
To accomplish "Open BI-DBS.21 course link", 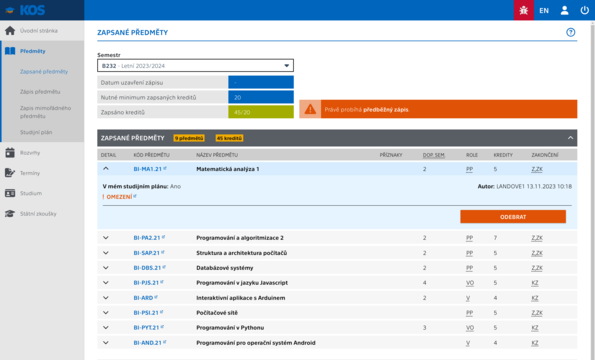I will point(150,268).
